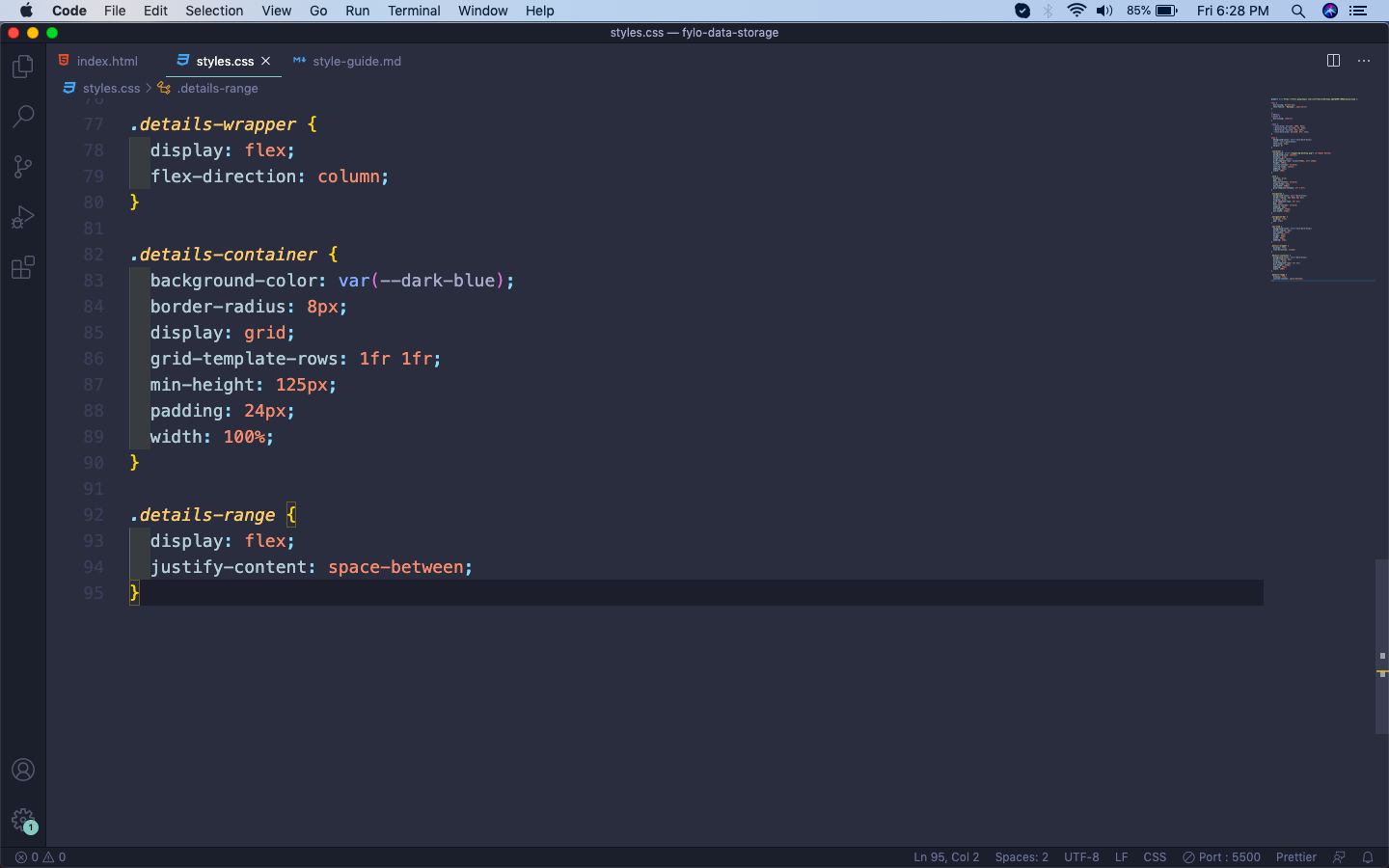Open the editor More Actions menu
Image resolution: width=1389 pixels, height=868 pixels.
(1364, 61)
